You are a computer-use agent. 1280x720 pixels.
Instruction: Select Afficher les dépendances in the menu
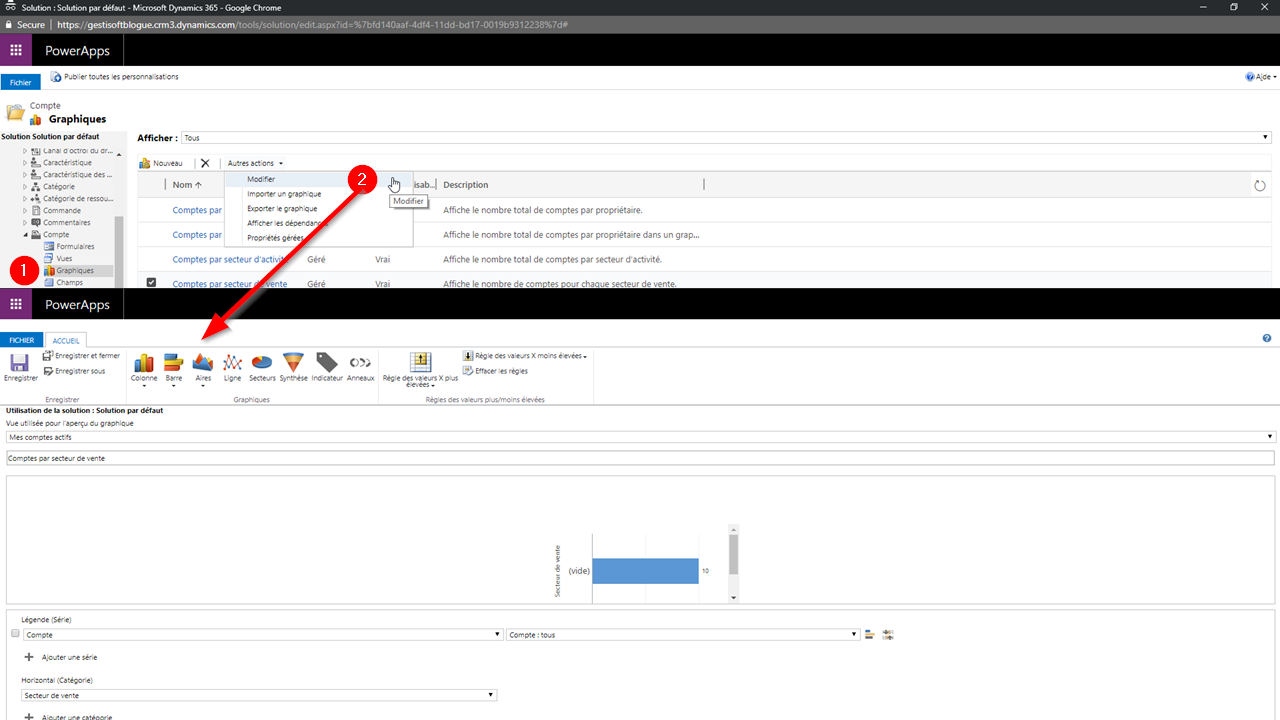pos(319,223)
